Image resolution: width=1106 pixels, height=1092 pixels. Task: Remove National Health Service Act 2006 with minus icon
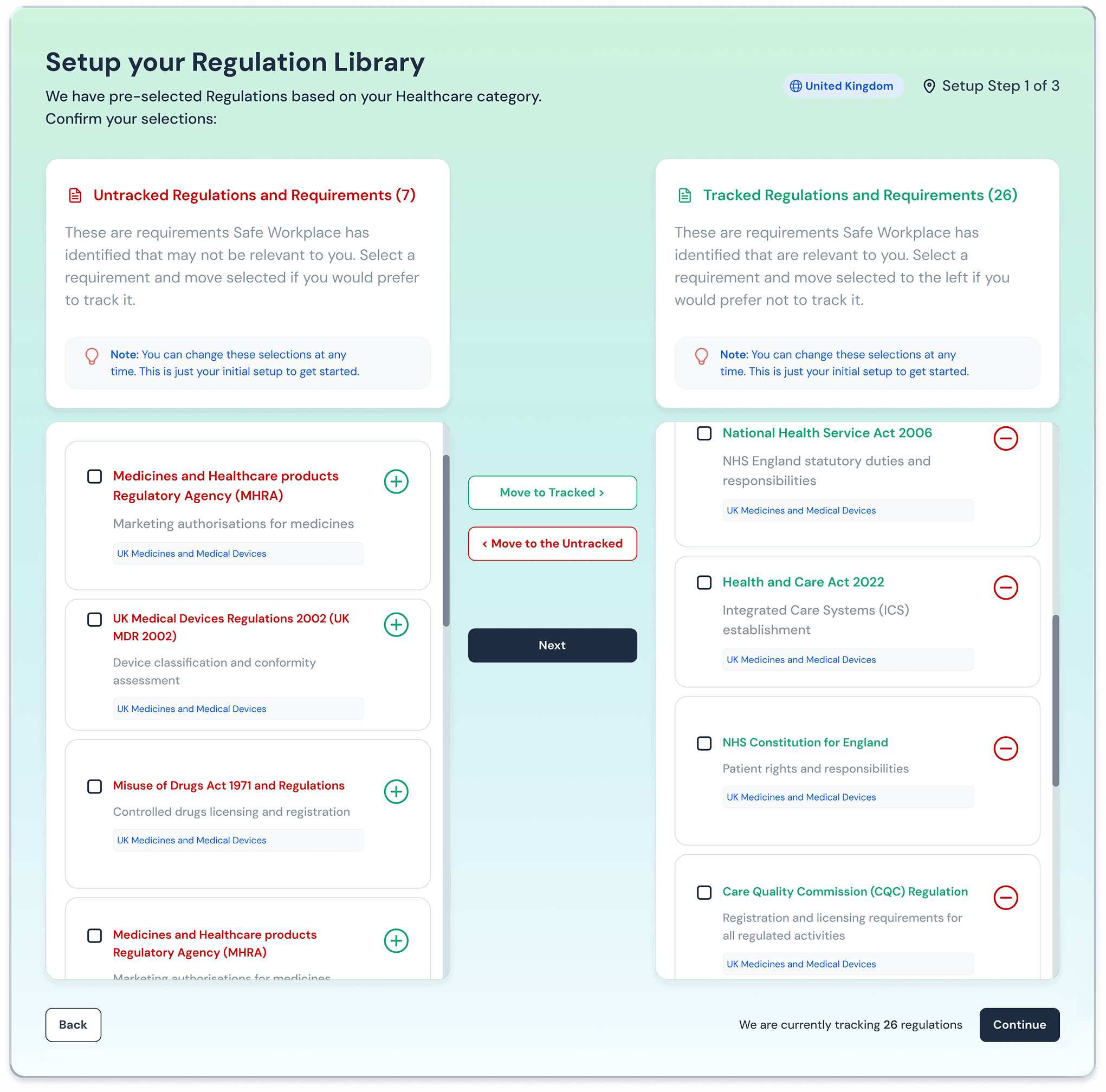click(x=1005, y=438)
